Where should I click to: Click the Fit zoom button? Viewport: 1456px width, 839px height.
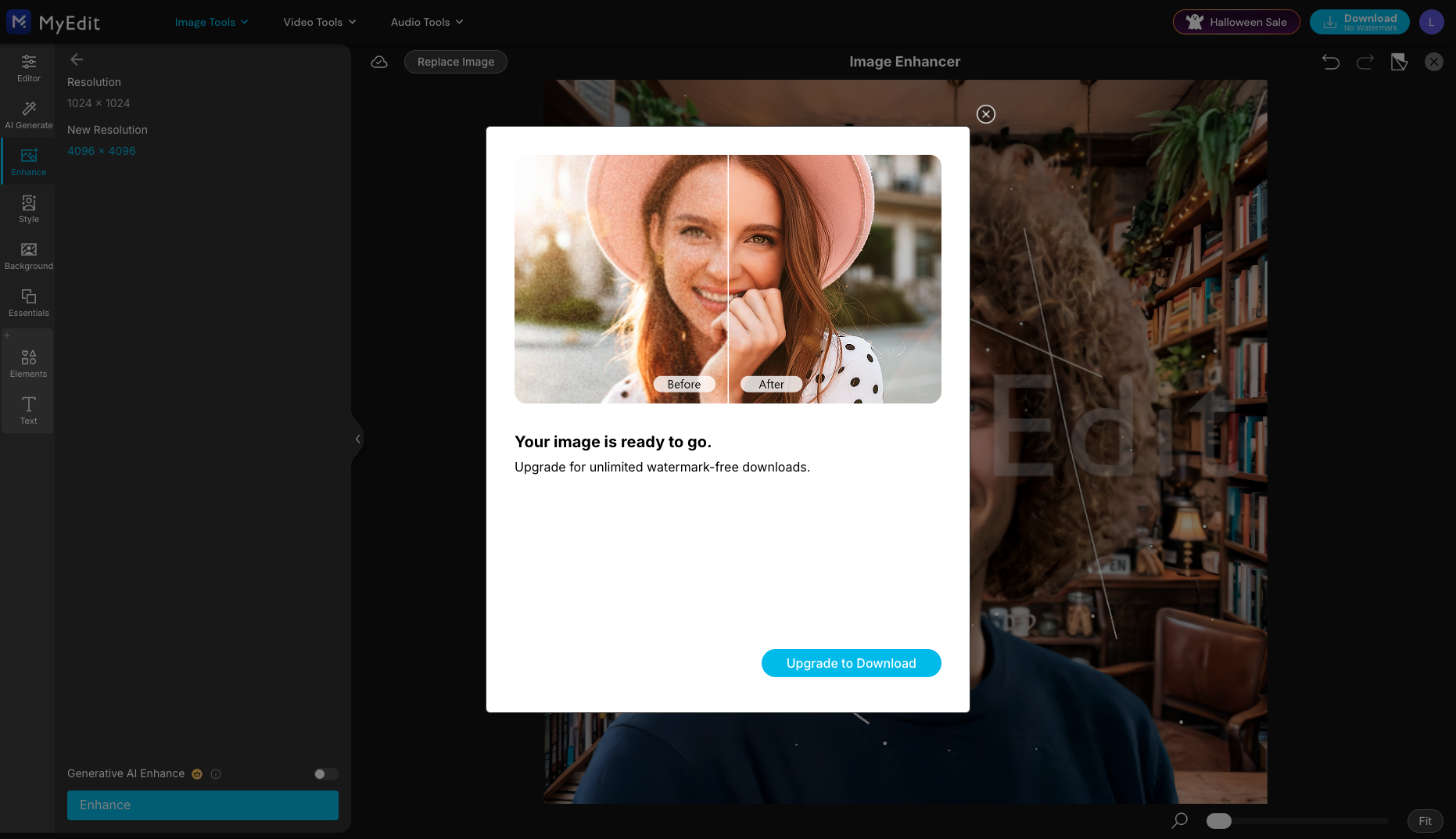click(x=1426, y=821)
